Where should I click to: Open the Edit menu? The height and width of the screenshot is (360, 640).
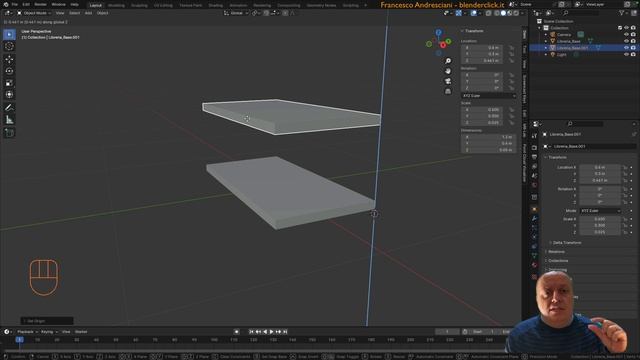point(26,4)
